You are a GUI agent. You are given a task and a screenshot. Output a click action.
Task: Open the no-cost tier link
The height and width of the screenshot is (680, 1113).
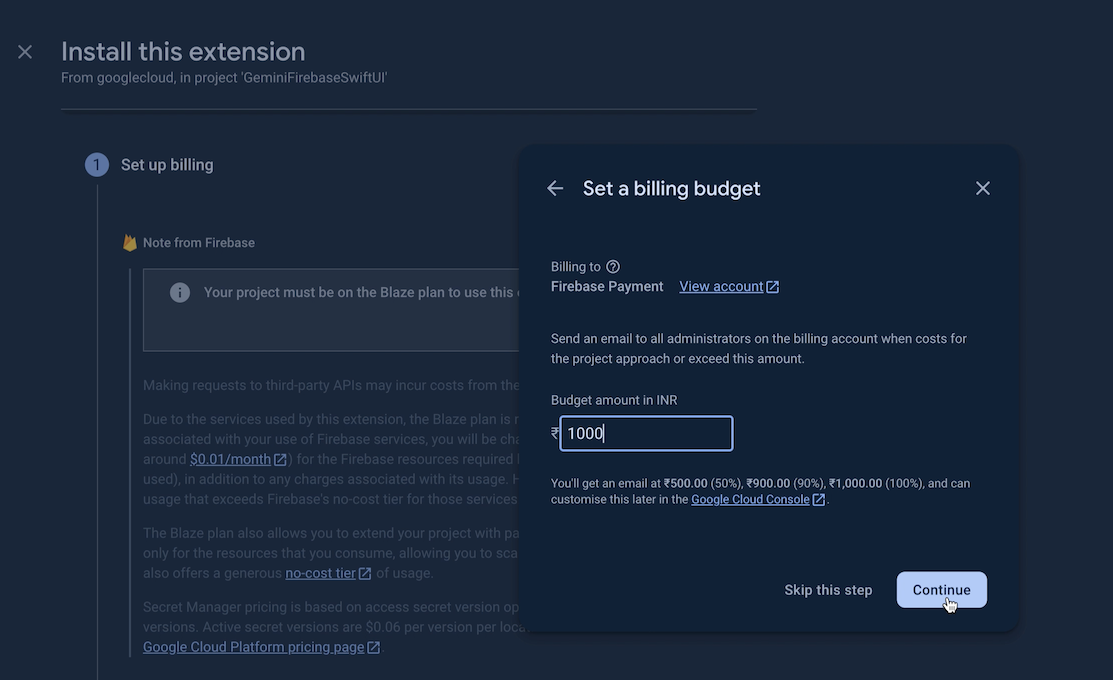[320, 574]
